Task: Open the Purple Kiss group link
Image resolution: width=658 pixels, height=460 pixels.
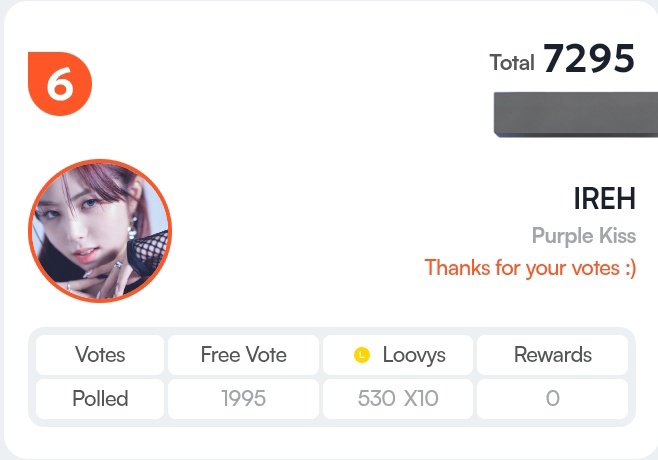Action: tap(584, 235)
